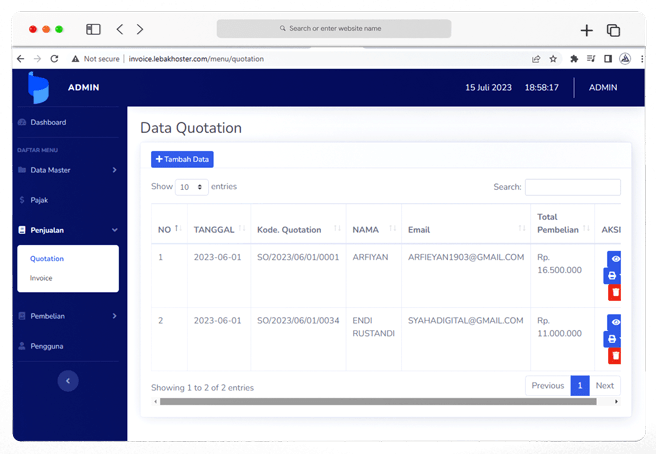
Task: Click the outer Search or enter website name bar
Action: click(334, 28)
